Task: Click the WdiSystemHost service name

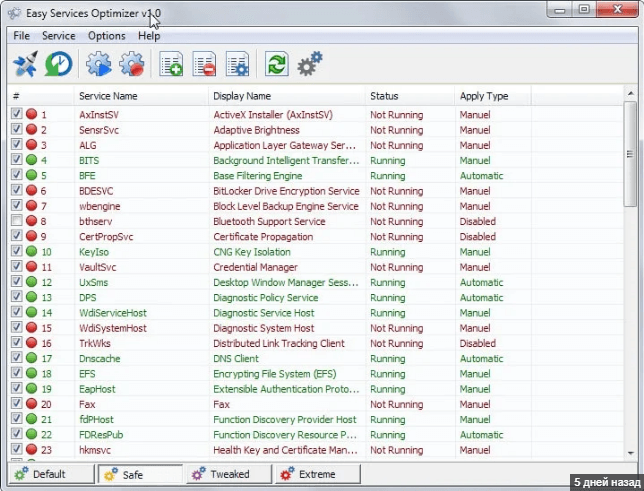Action: click(x=113, y=328)
